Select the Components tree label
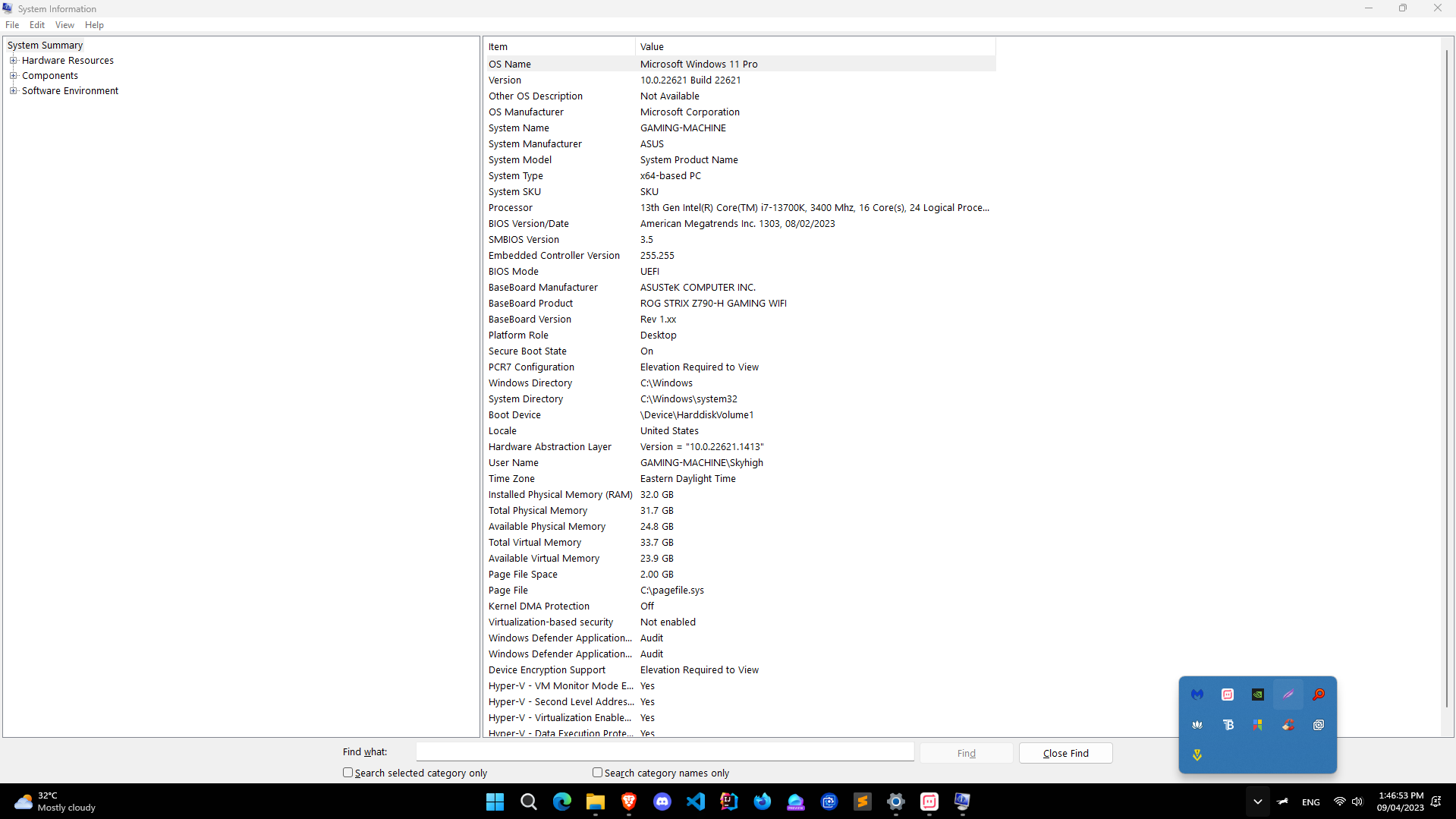The width and height of the screenshot is (1456, 819). pyautogui.click(x=50, y=76)
